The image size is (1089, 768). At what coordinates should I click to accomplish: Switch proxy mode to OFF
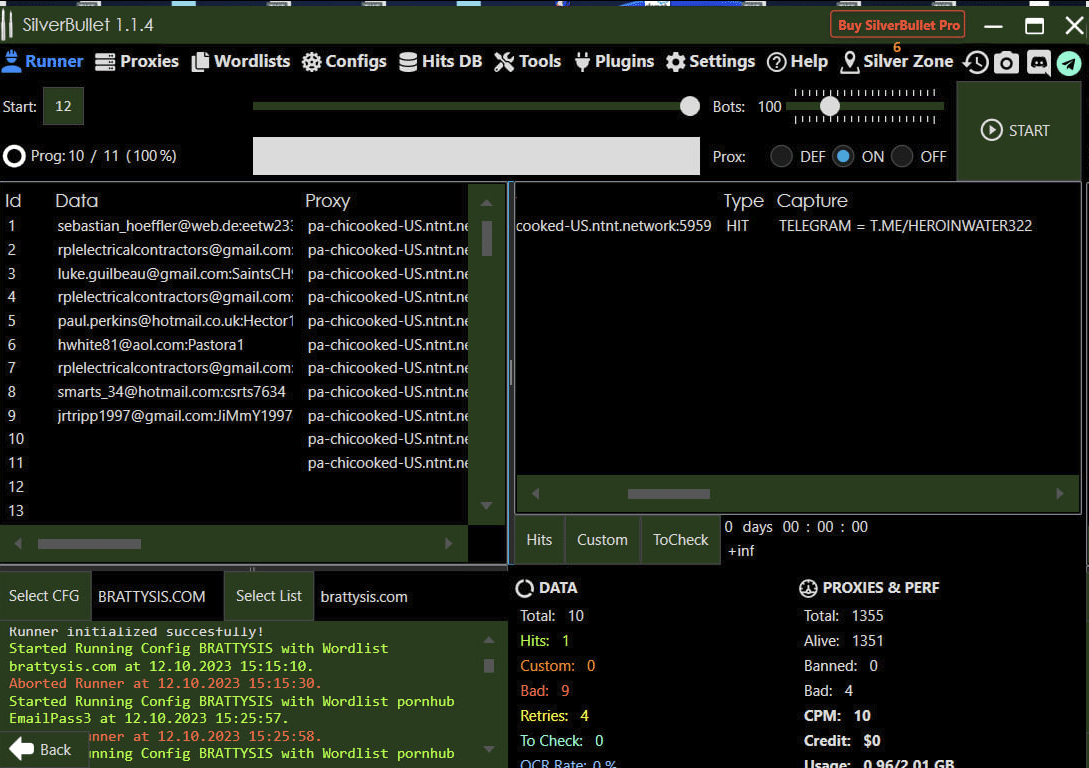coord(902,156)
